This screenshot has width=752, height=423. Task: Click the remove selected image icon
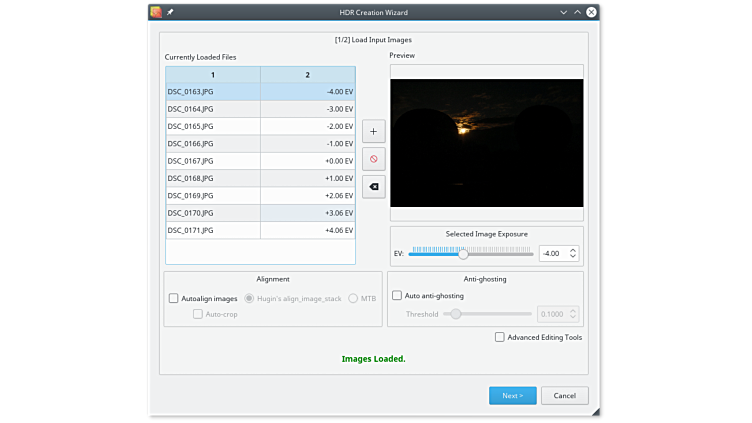tap(373, 159)
